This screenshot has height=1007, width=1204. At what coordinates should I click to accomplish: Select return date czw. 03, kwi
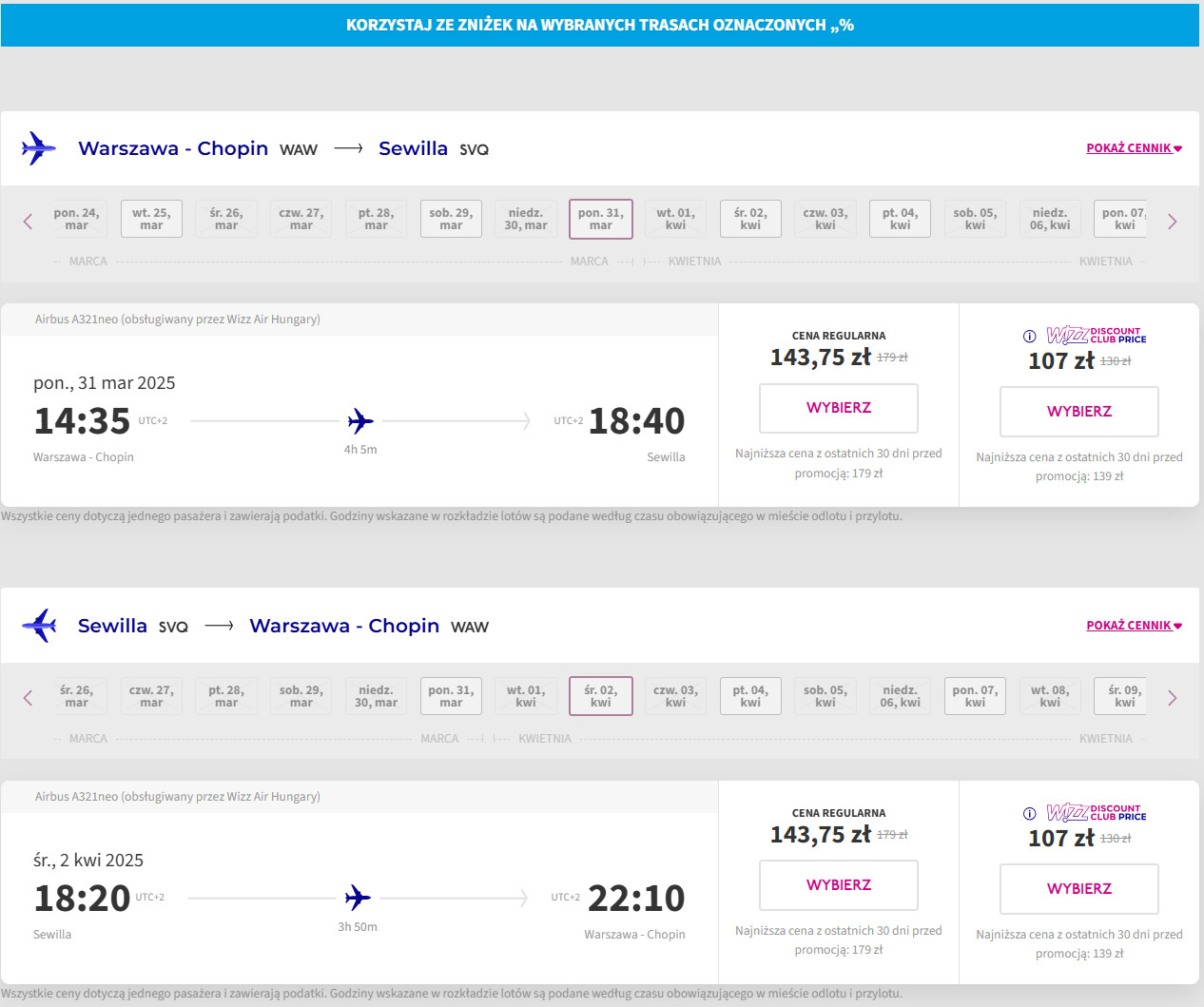pyautogui.click(x=675, y=697)
